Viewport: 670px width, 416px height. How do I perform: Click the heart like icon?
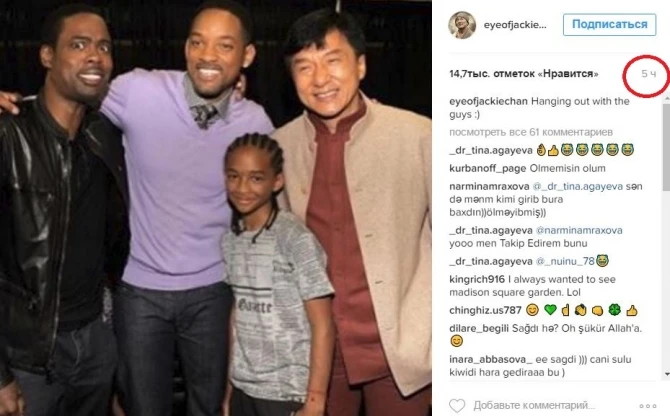(x=457, y=405)
